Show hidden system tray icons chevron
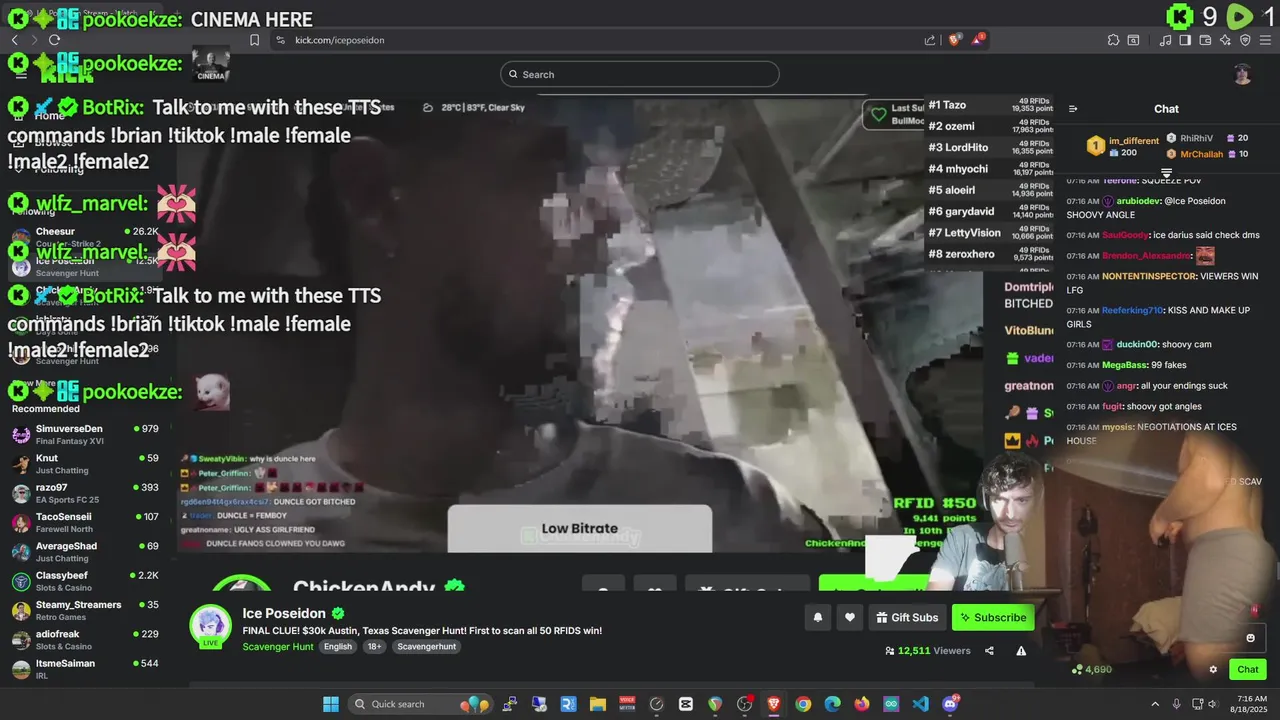Viewport: 1280px width, 720px height. point(1155,704)
